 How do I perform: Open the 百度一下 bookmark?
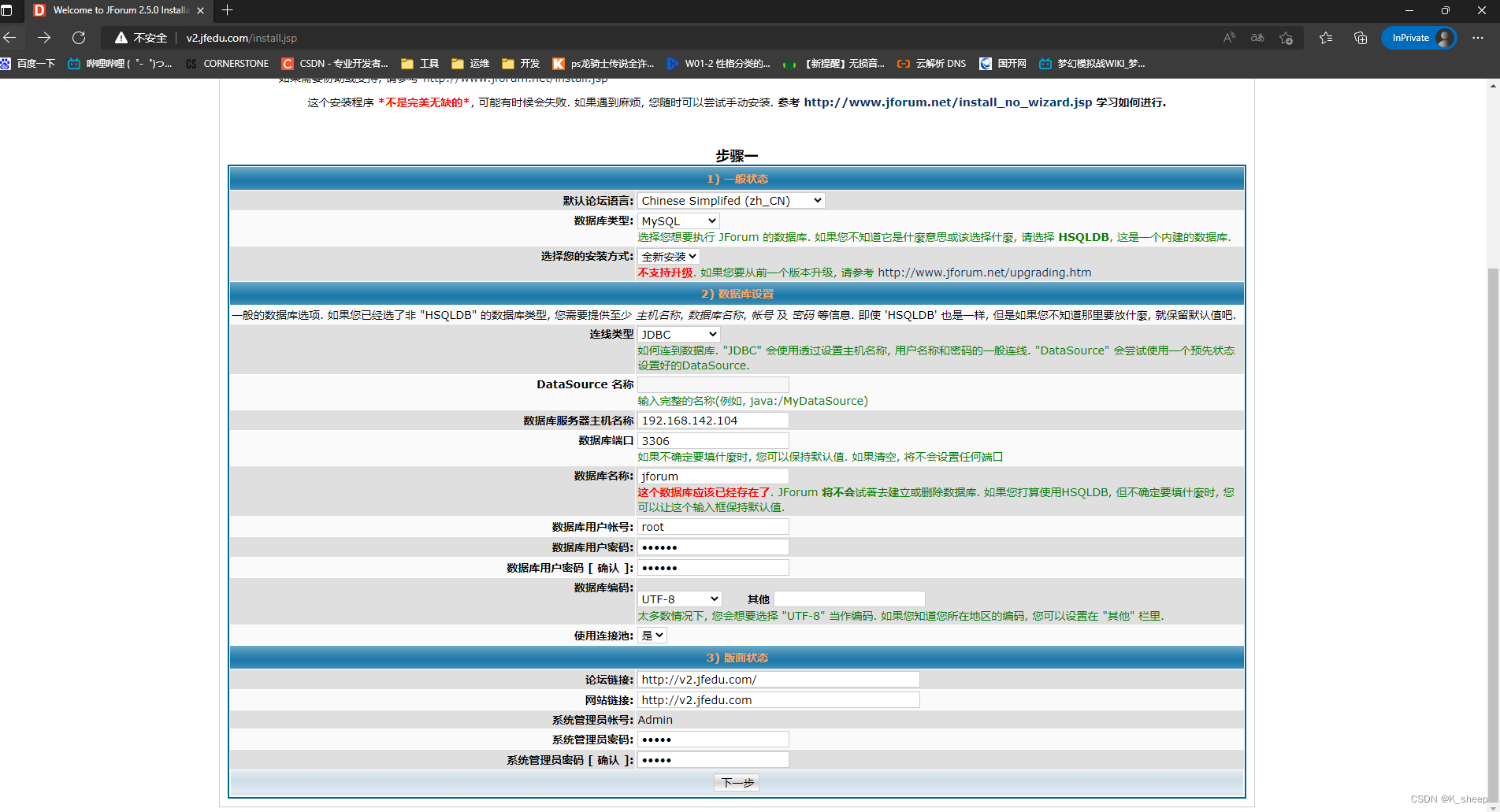[28, 64]
